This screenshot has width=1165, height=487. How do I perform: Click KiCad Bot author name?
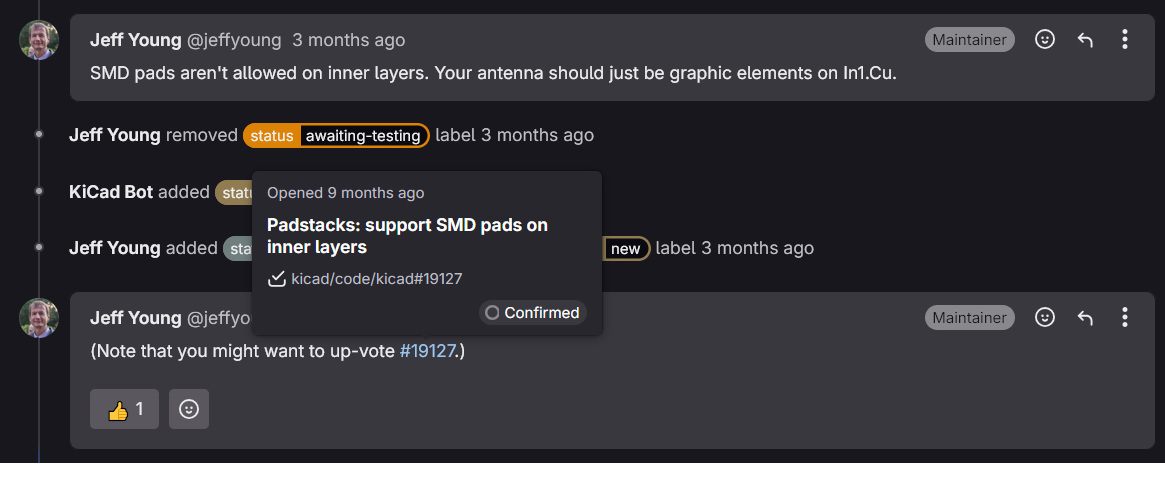pyautogui.click(x=111, y=192)
